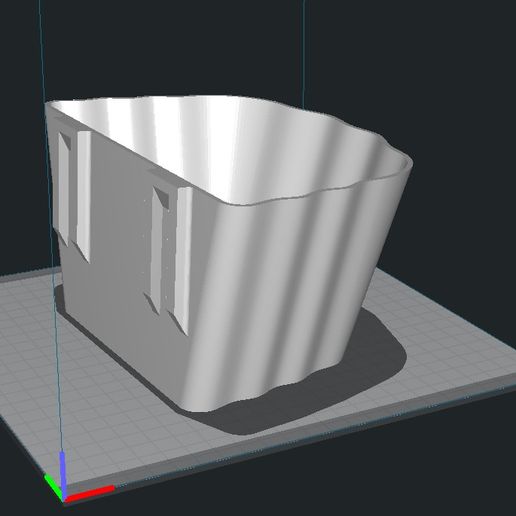
Task: Click the blue Z axis arrow
Action: [62, 475]
